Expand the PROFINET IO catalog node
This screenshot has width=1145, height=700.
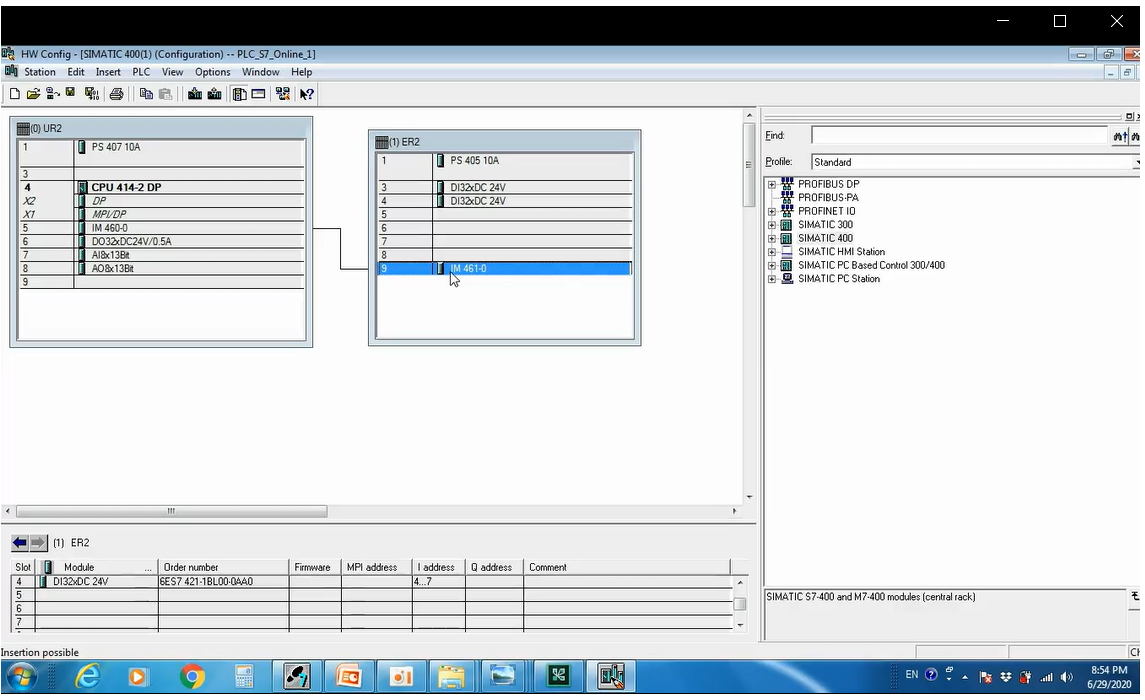pyautogui.click(x=772, y=212)
